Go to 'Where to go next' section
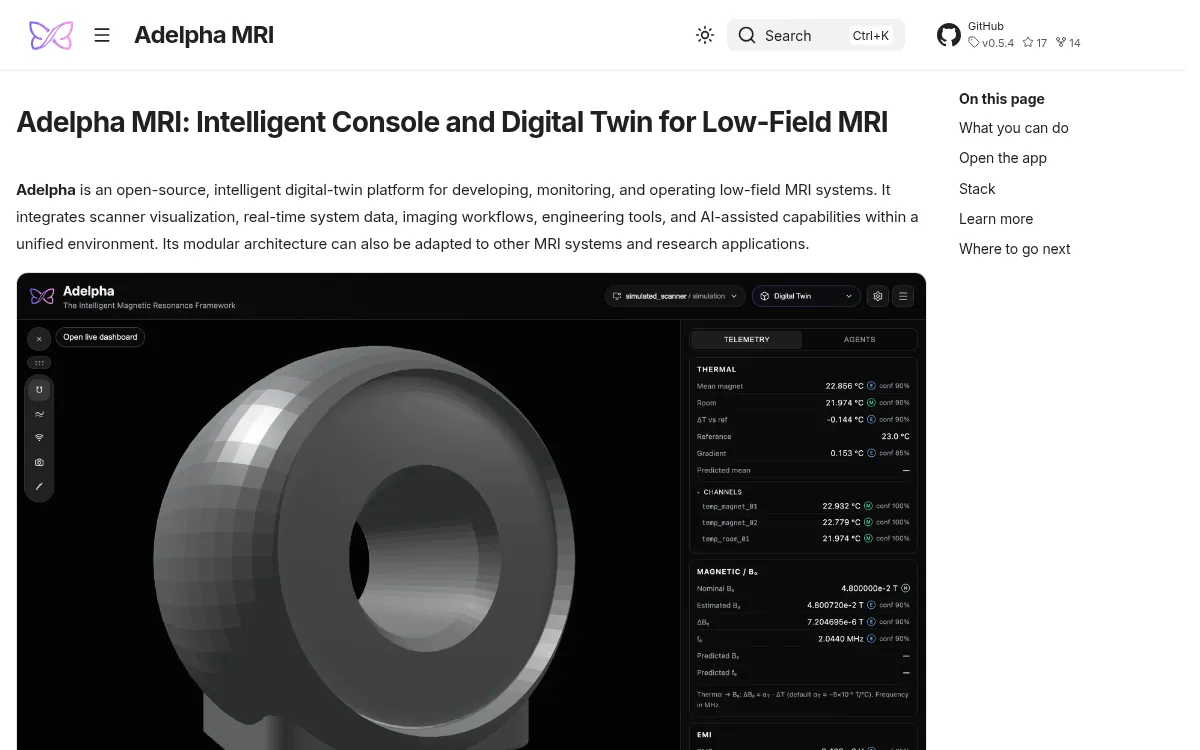 coord(1014,249)
